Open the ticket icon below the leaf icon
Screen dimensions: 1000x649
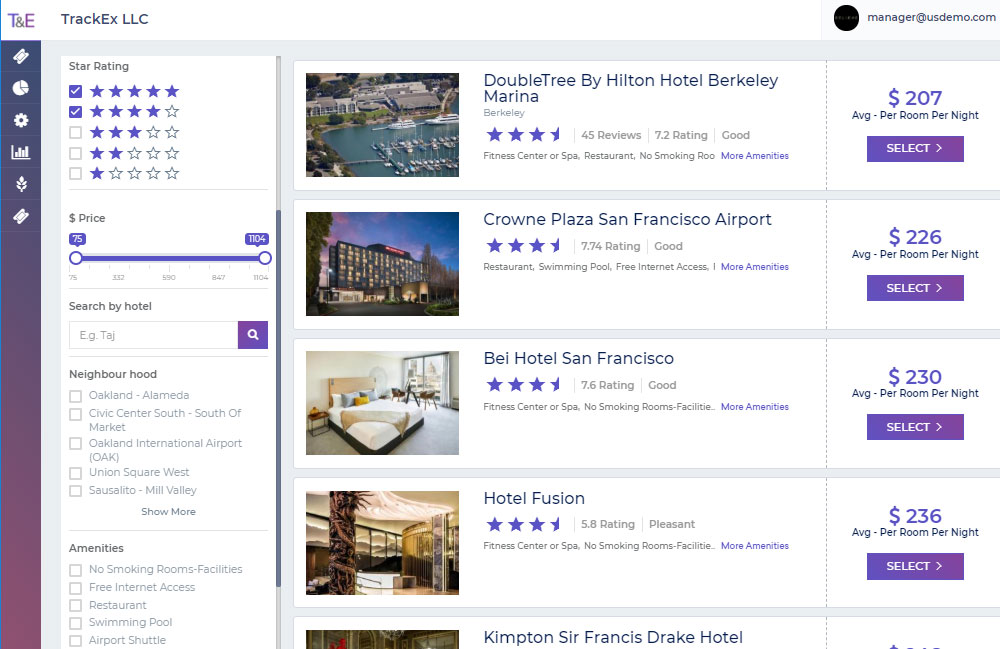(21, 217)
